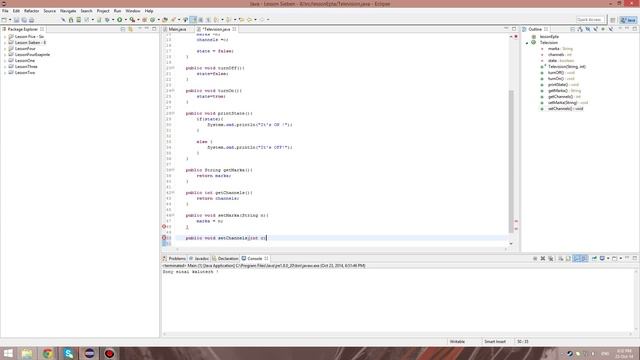Toggle Hide Static Members in Outline toolbar
The image size is (640, 360).
tap(596, 29)
